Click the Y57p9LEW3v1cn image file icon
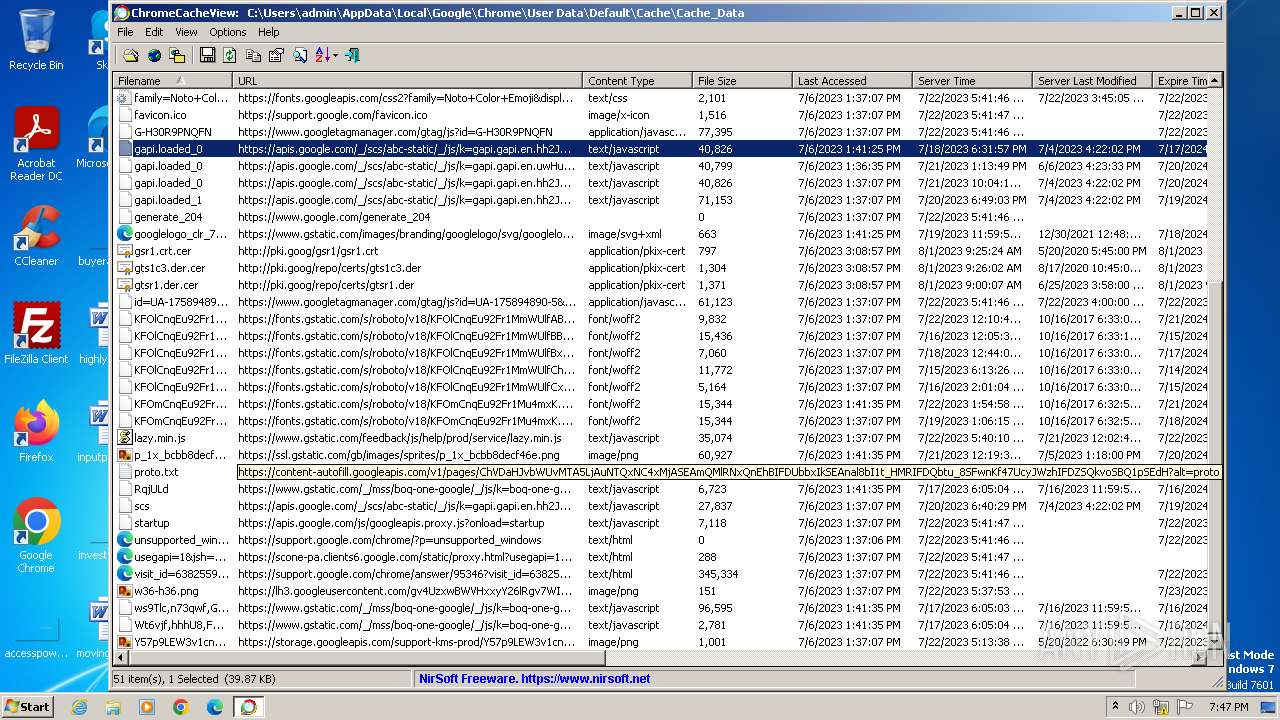 124,642
